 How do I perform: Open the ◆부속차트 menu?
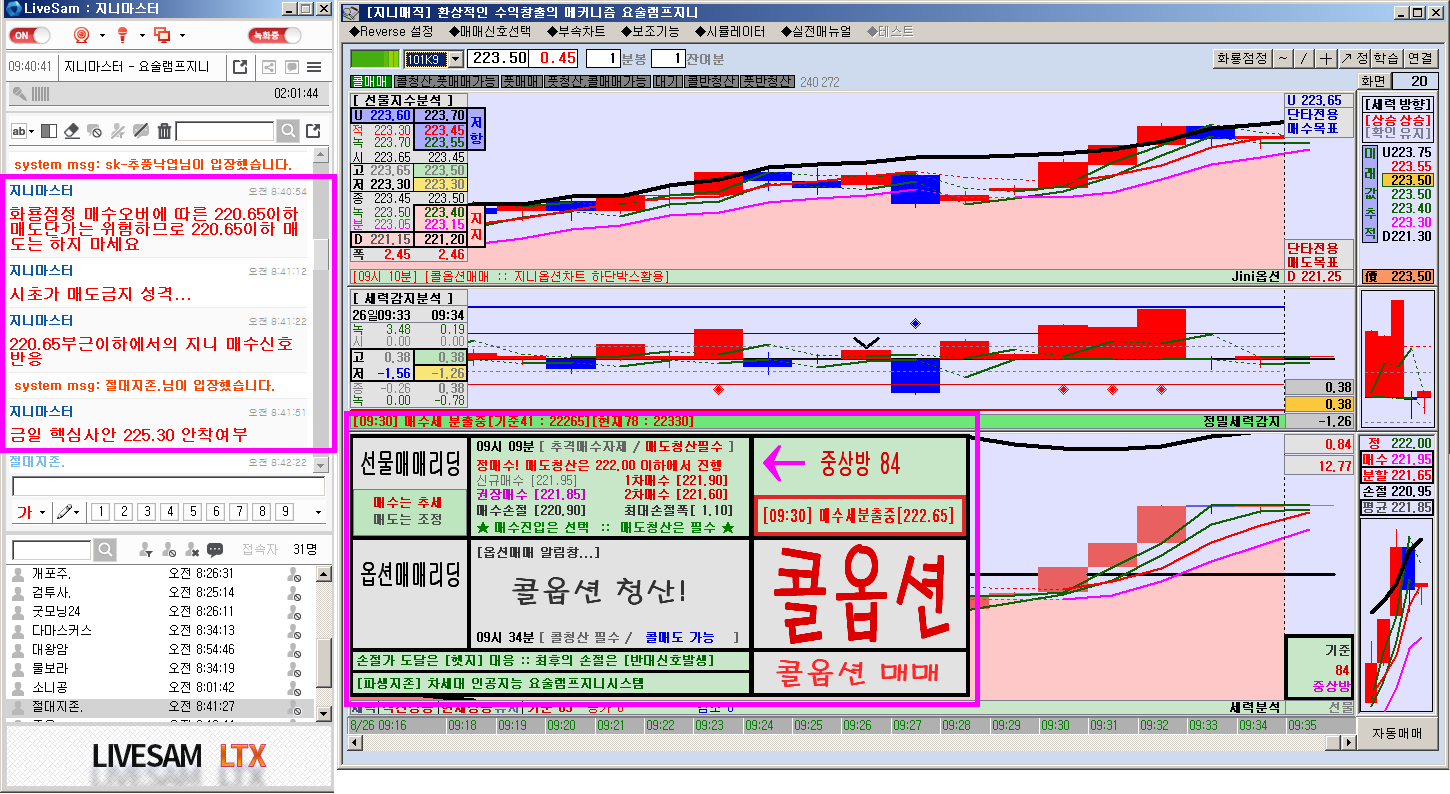(576, 31)
